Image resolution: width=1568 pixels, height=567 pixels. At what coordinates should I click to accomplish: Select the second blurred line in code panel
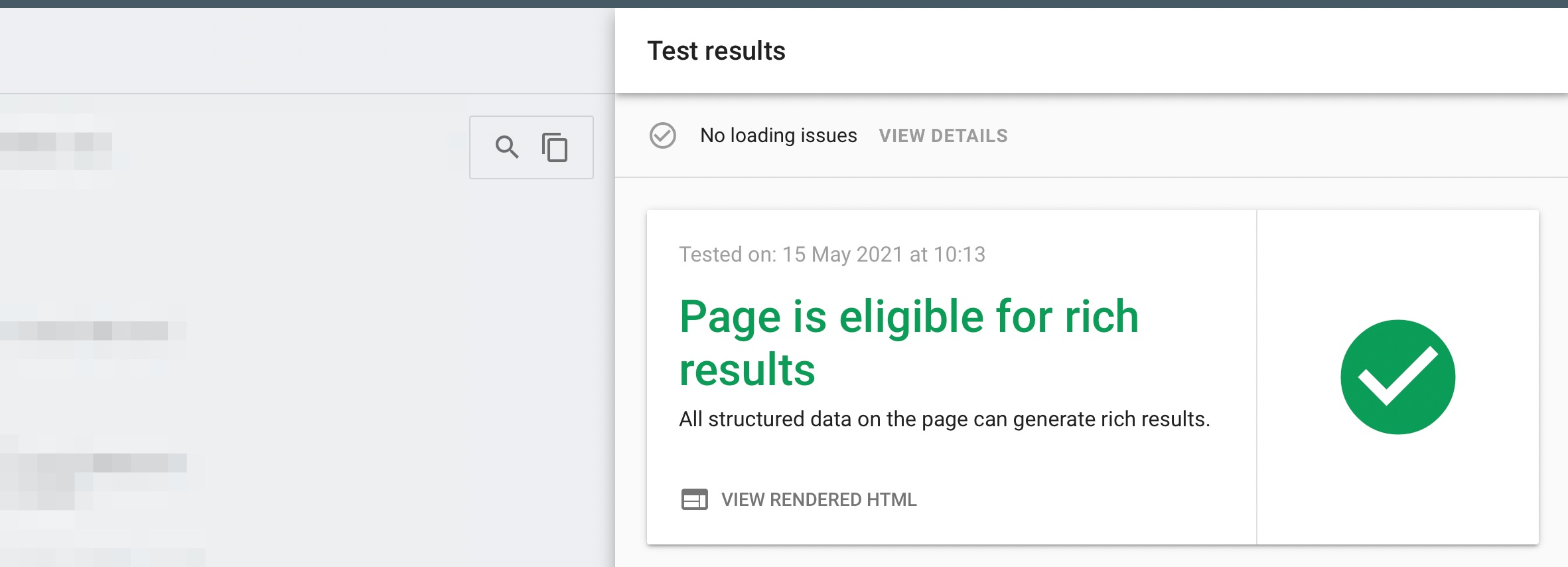[x=86, y=331]
